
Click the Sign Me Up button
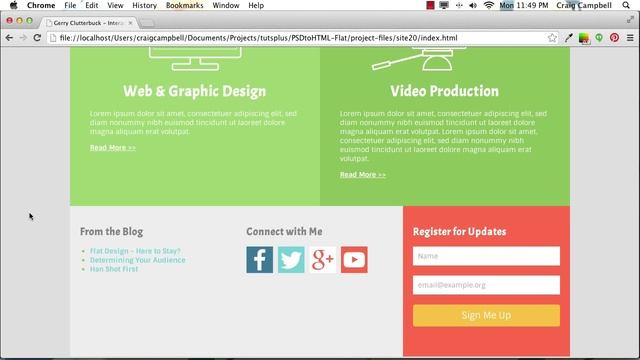[486, 315]
